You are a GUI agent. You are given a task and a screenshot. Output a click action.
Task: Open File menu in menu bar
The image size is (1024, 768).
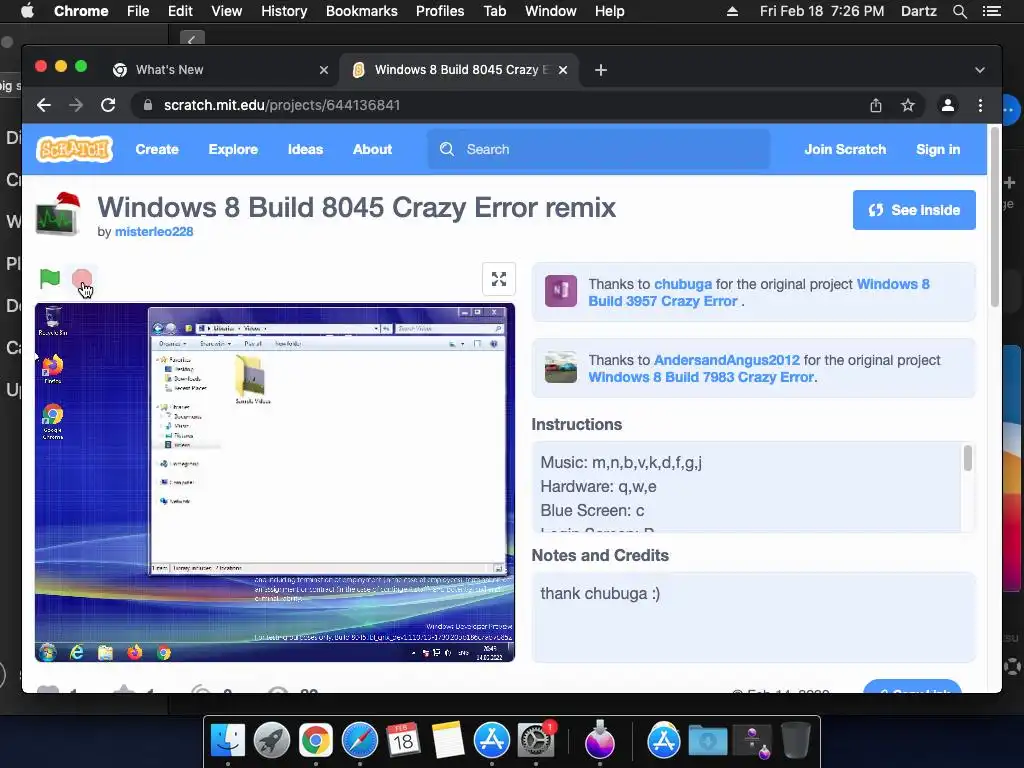(138, 11)
